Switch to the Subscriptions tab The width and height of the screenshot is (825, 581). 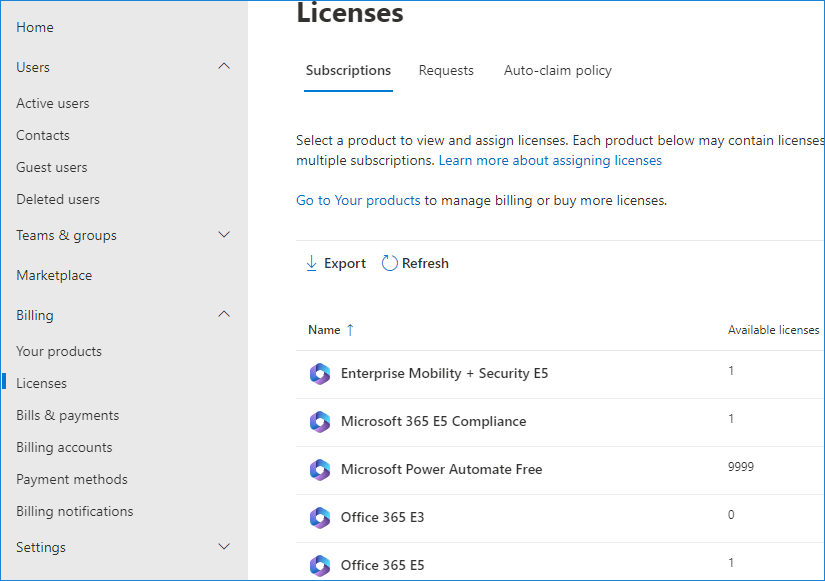(x=348, y=71)
